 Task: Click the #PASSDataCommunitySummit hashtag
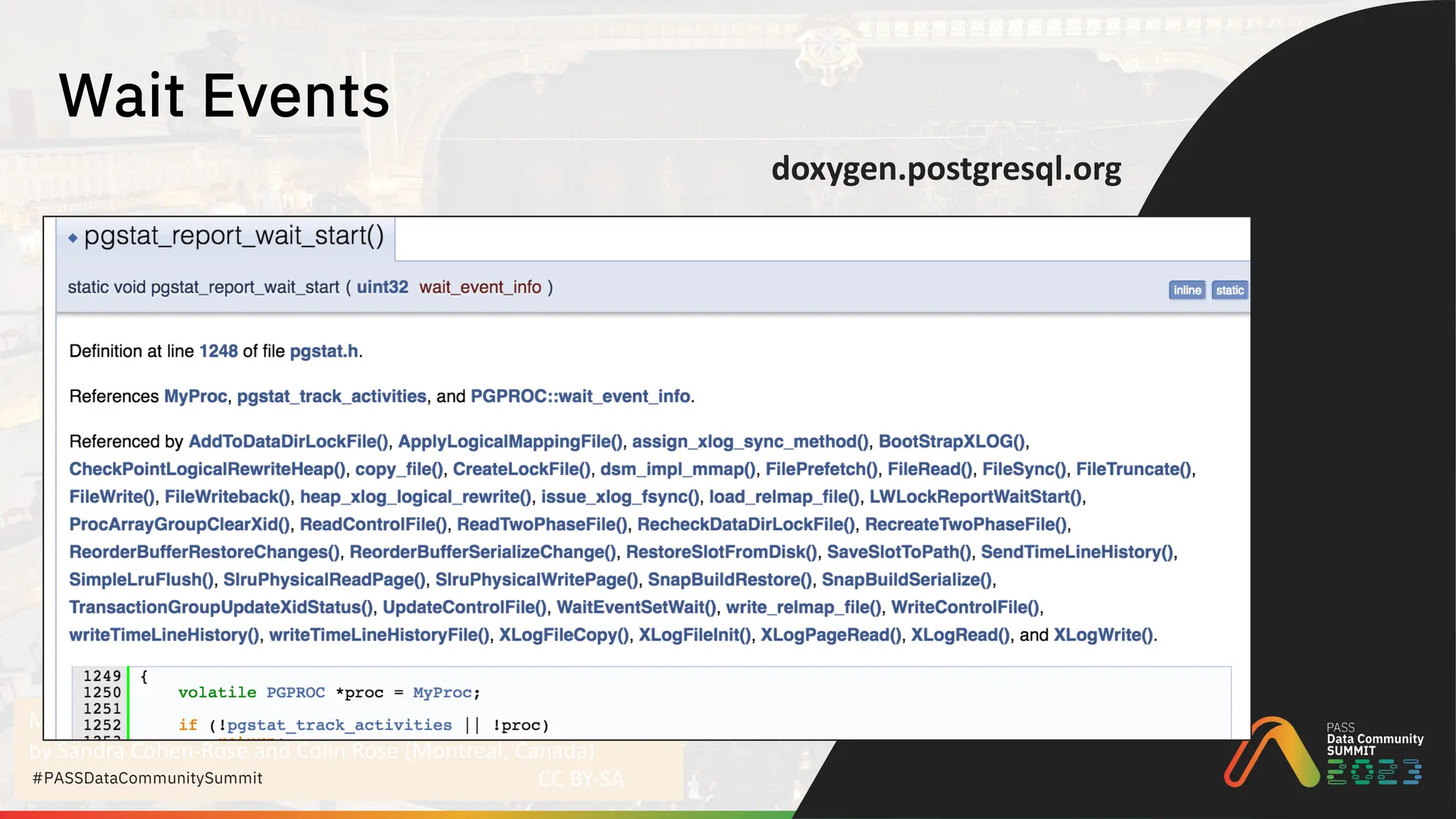tap(148, 778)
